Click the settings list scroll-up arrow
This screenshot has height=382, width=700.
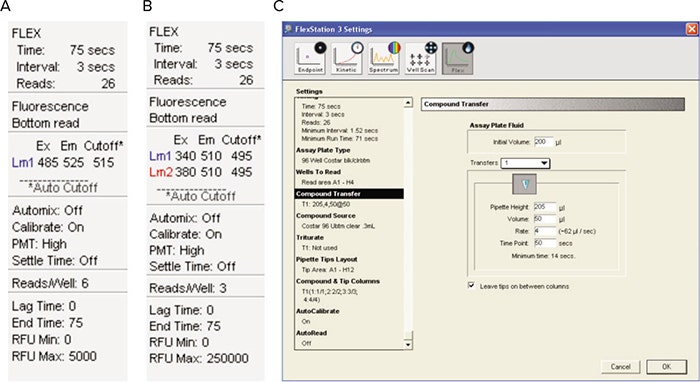(408, 103)
